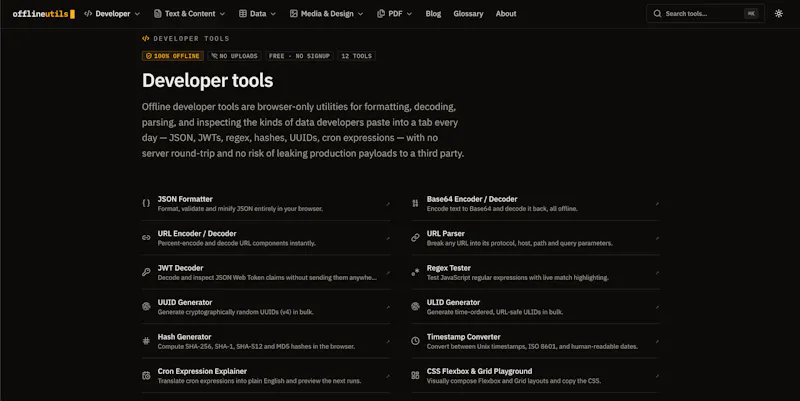Click the arrow on UUID Generator row
This screenshot has width=800, height=401.
pos(388,307)
